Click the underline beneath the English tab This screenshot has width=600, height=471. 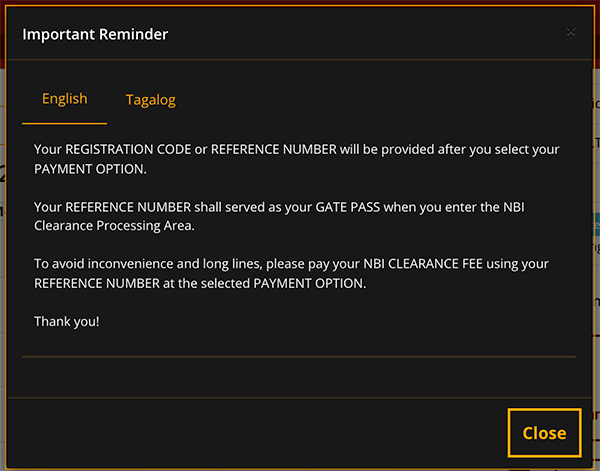[65, 123]
